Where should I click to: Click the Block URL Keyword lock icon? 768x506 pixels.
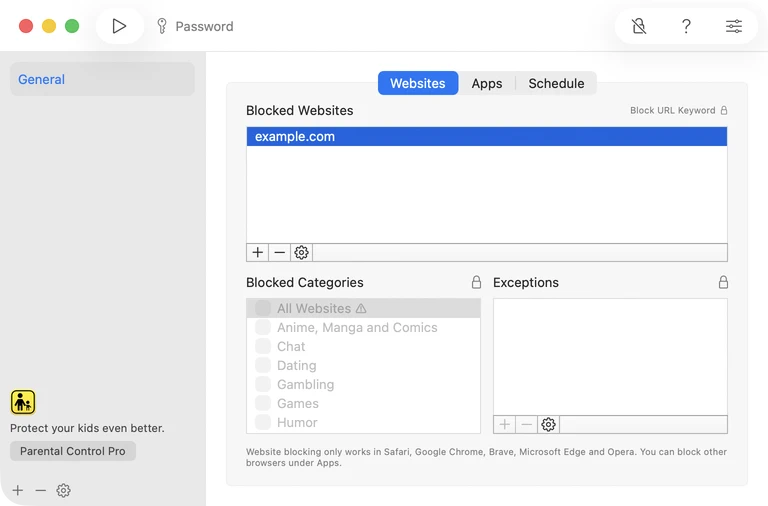724,111
